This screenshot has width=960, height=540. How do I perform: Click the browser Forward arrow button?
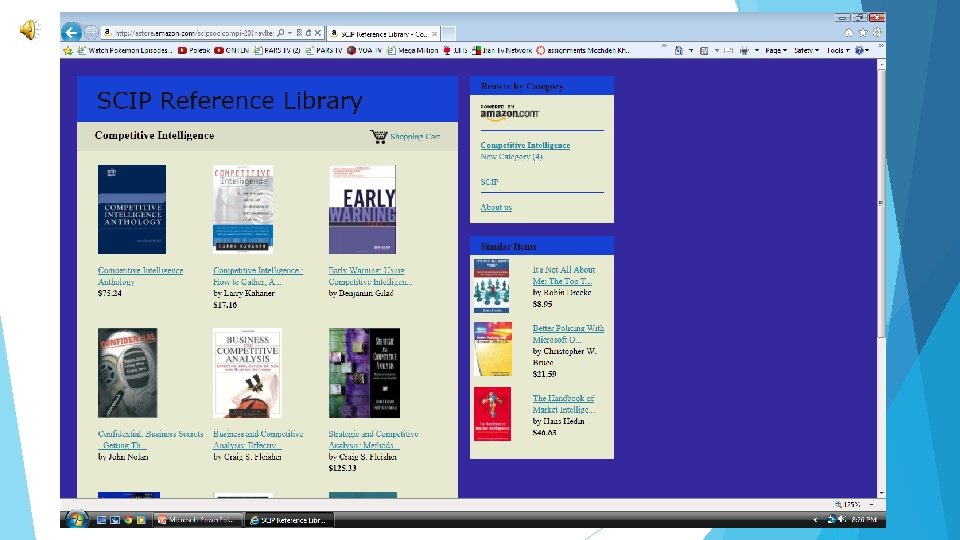[91, 32]
